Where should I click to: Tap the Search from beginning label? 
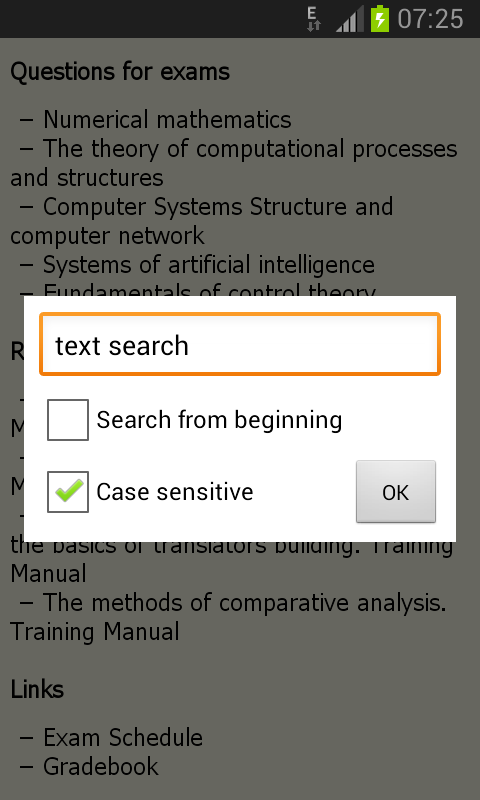[x=219, y=420]
